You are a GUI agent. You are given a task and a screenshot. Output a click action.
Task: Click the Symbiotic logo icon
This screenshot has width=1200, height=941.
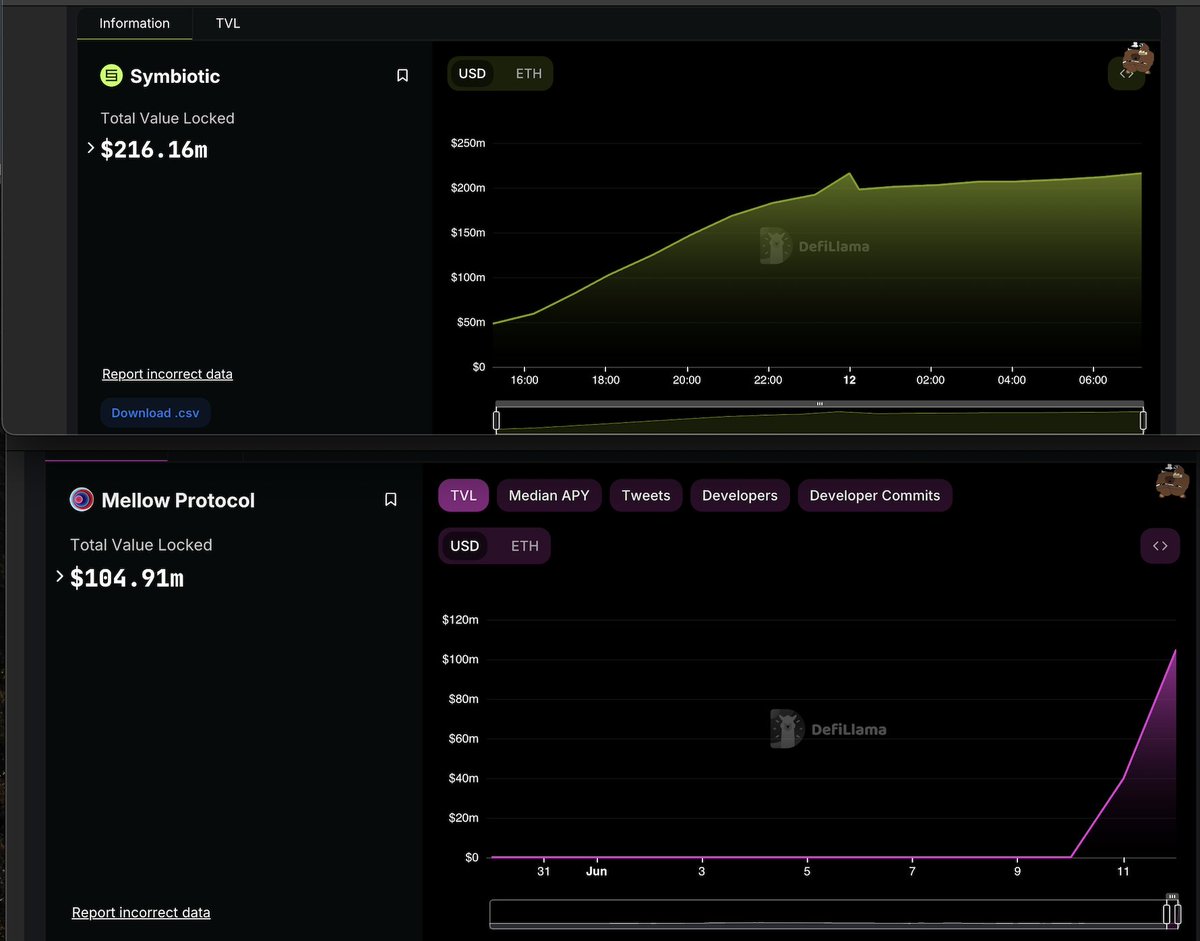point(111,75)
